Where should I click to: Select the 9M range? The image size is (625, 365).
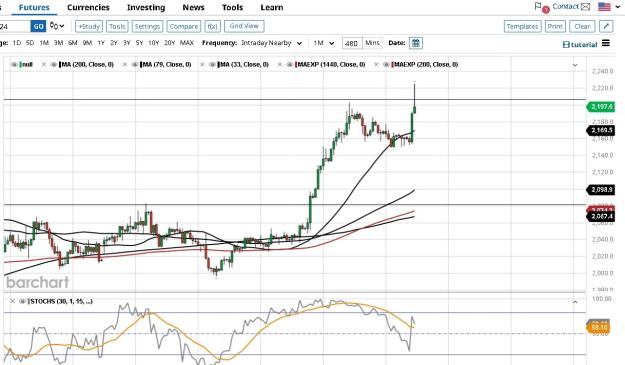tap(87, 43)
